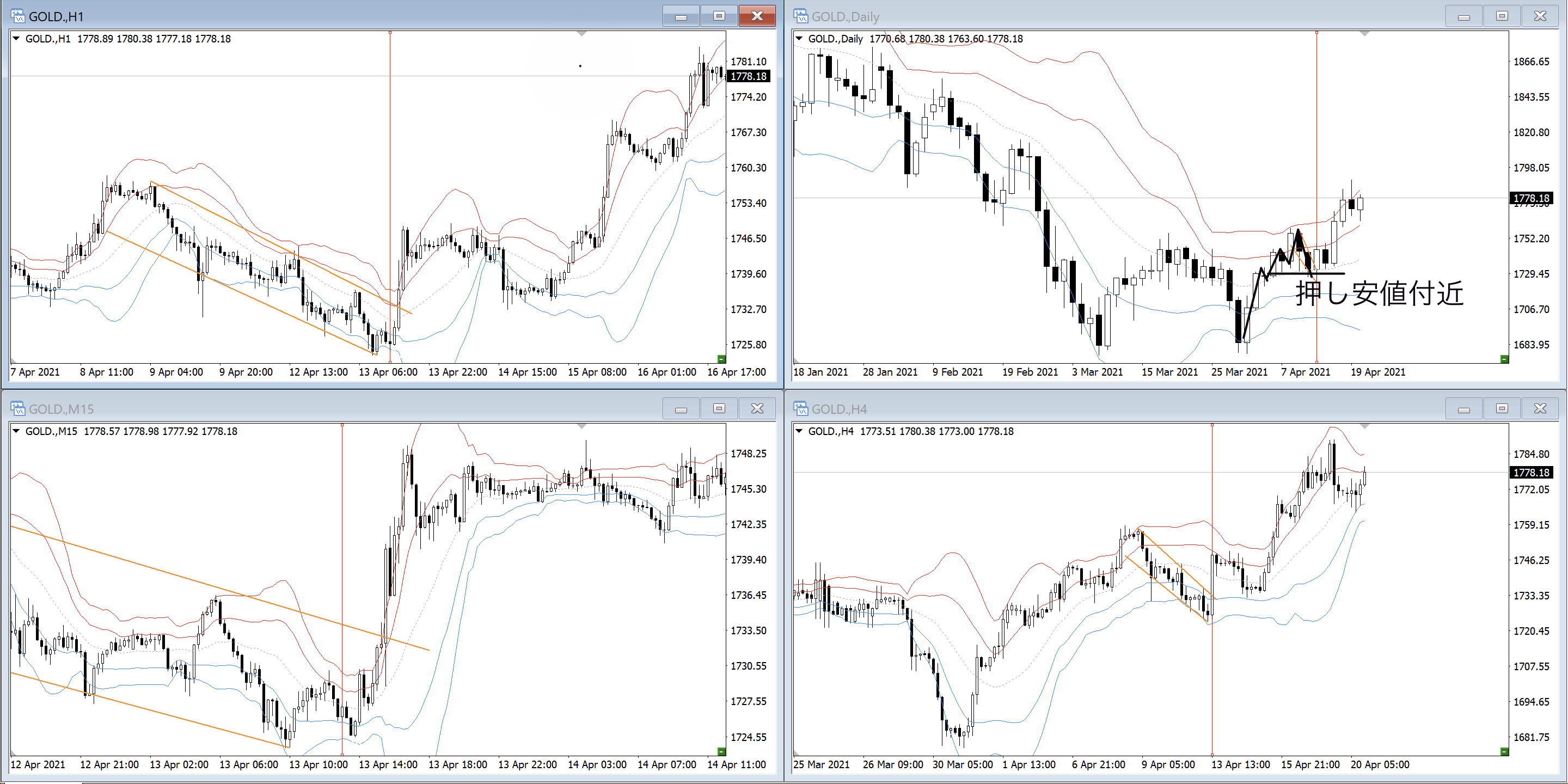This screenshot has height=784, width=1568.
Task: Click green corner square in M15 chart
Action: (721, 751)
